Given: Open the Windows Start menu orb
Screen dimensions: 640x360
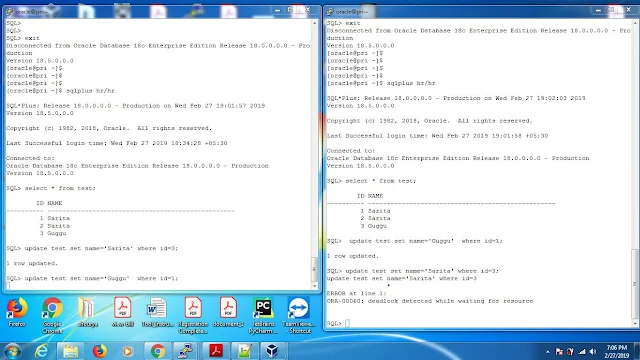Looking at the screenshot, I should 12,351.
